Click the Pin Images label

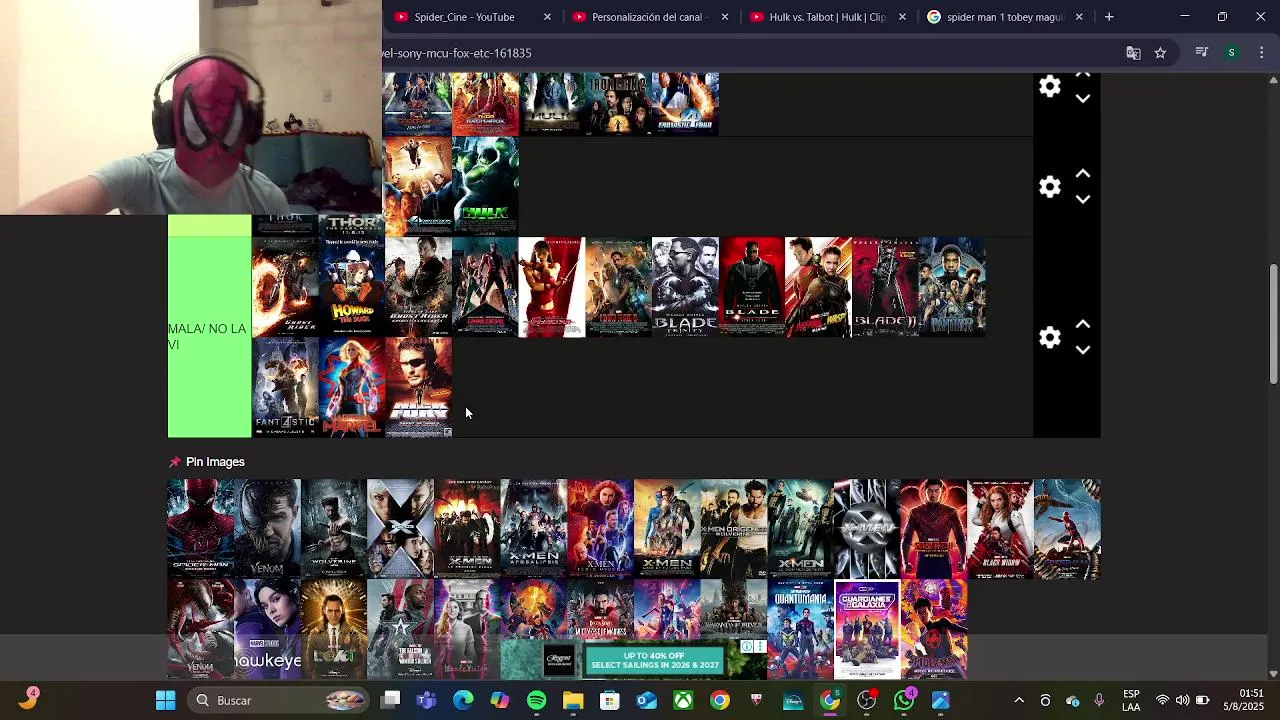[x=215, y=462]
